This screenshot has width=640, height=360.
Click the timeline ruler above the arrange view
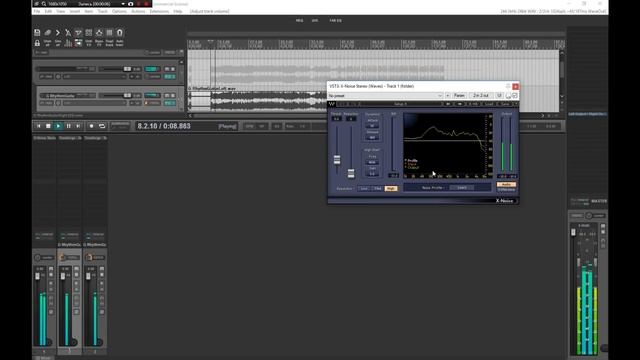point(376,44)
